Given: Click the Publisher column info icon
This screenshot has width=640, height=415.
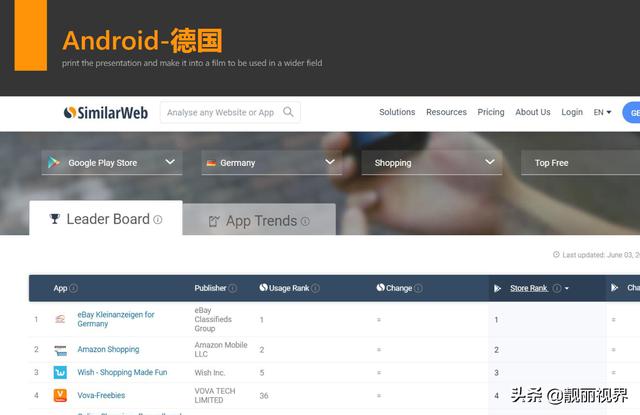Looking at the screenshot, I should pyautogui.click(x=233, y=288).
